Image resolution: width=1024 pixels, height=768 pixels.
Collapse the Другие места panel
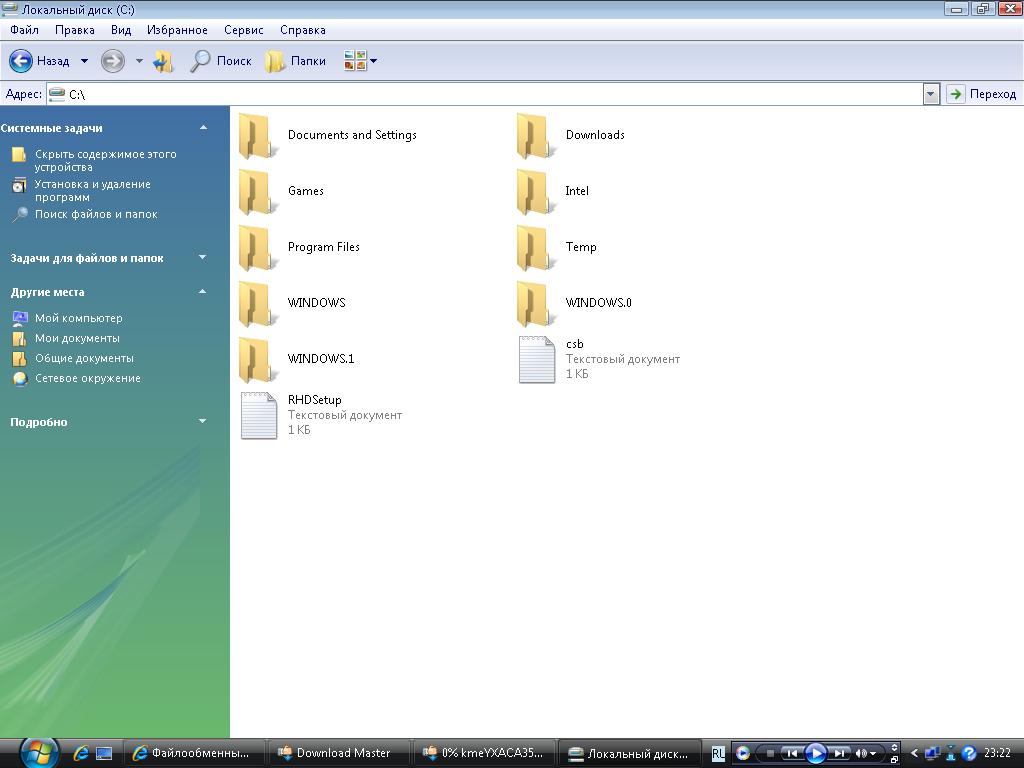(202, 292)
